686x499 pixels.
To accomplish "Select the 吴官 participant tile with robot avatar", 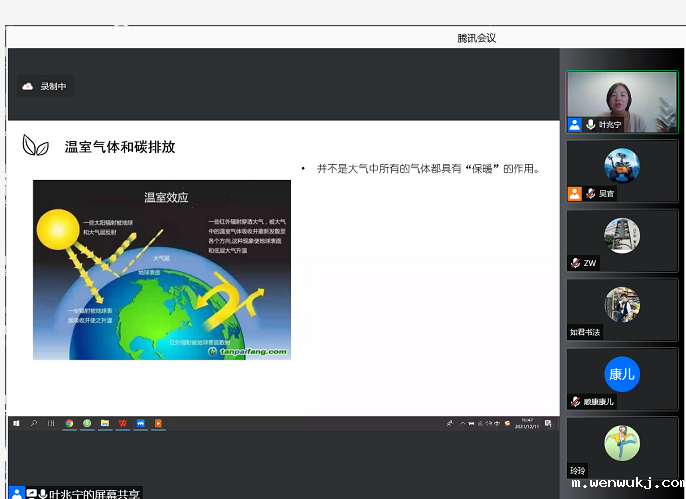I will pyautogui.click(x=622, y=171).
